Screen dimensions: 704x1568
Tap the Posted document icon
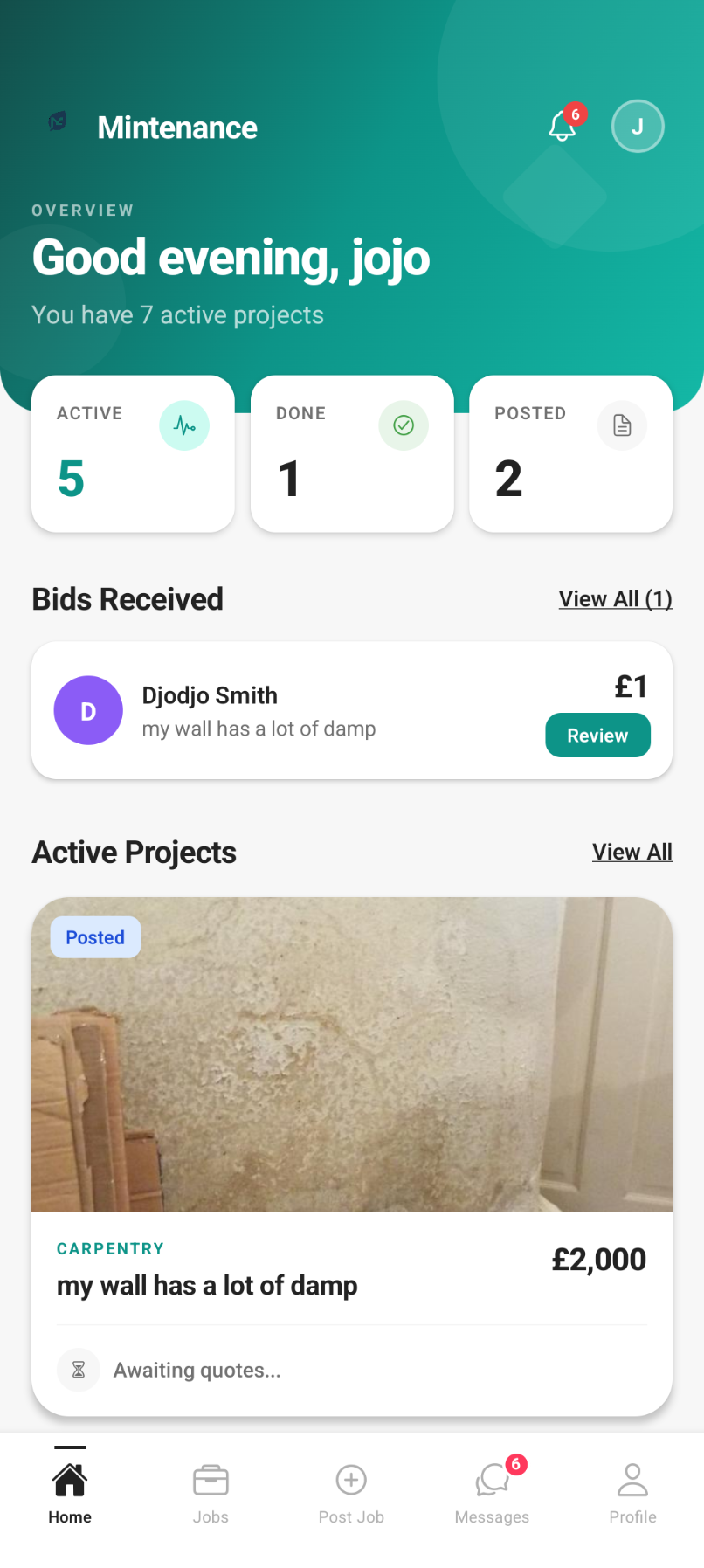tap(622, 425)
